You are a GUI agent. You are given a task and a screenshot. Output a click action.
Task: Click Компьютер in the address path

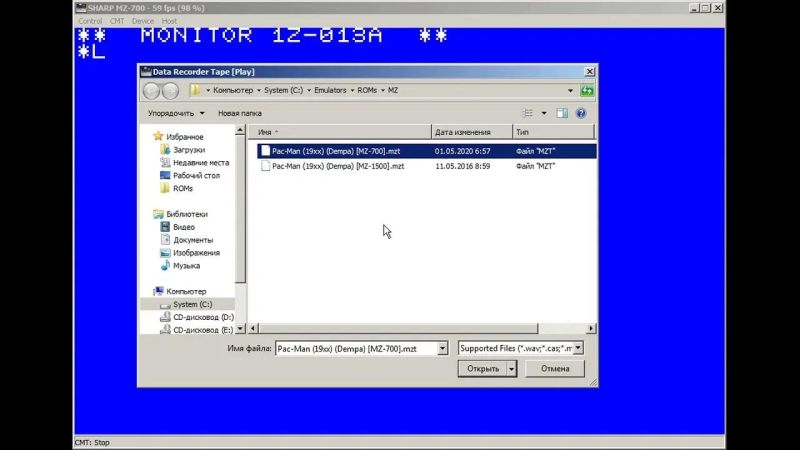pos(233,90)
